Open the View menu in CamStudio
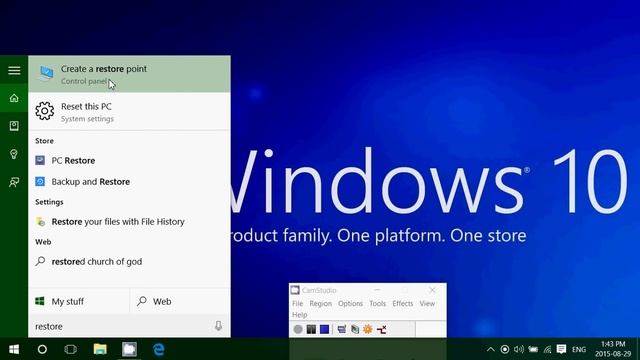Viewport: 640px width, 360px height. tap(427, 304)
